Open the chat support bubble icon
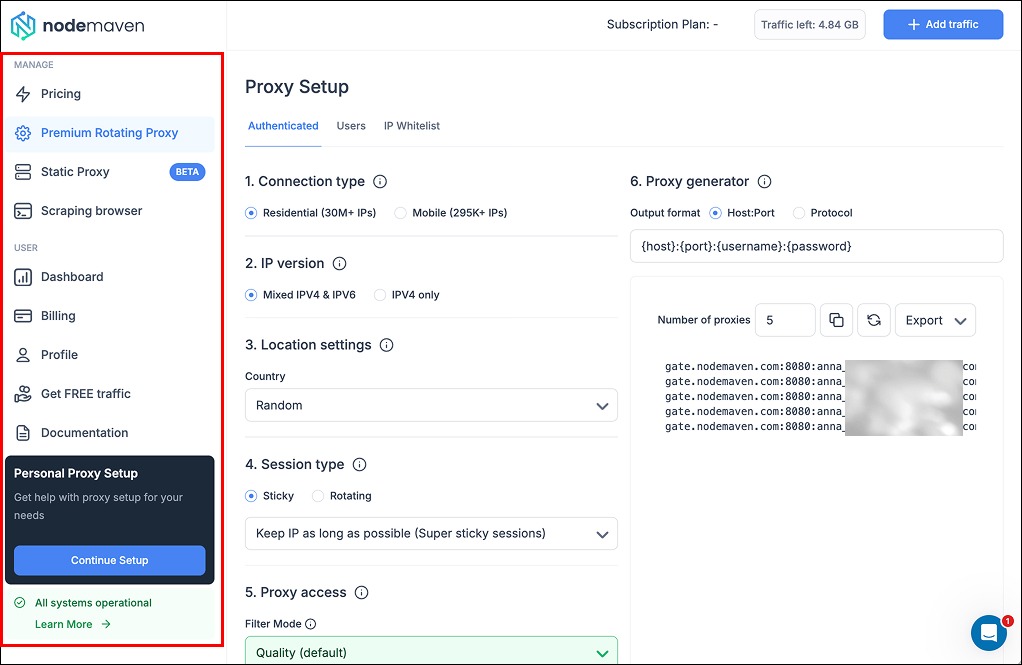 pyautogui.click(x=989, y=633)
